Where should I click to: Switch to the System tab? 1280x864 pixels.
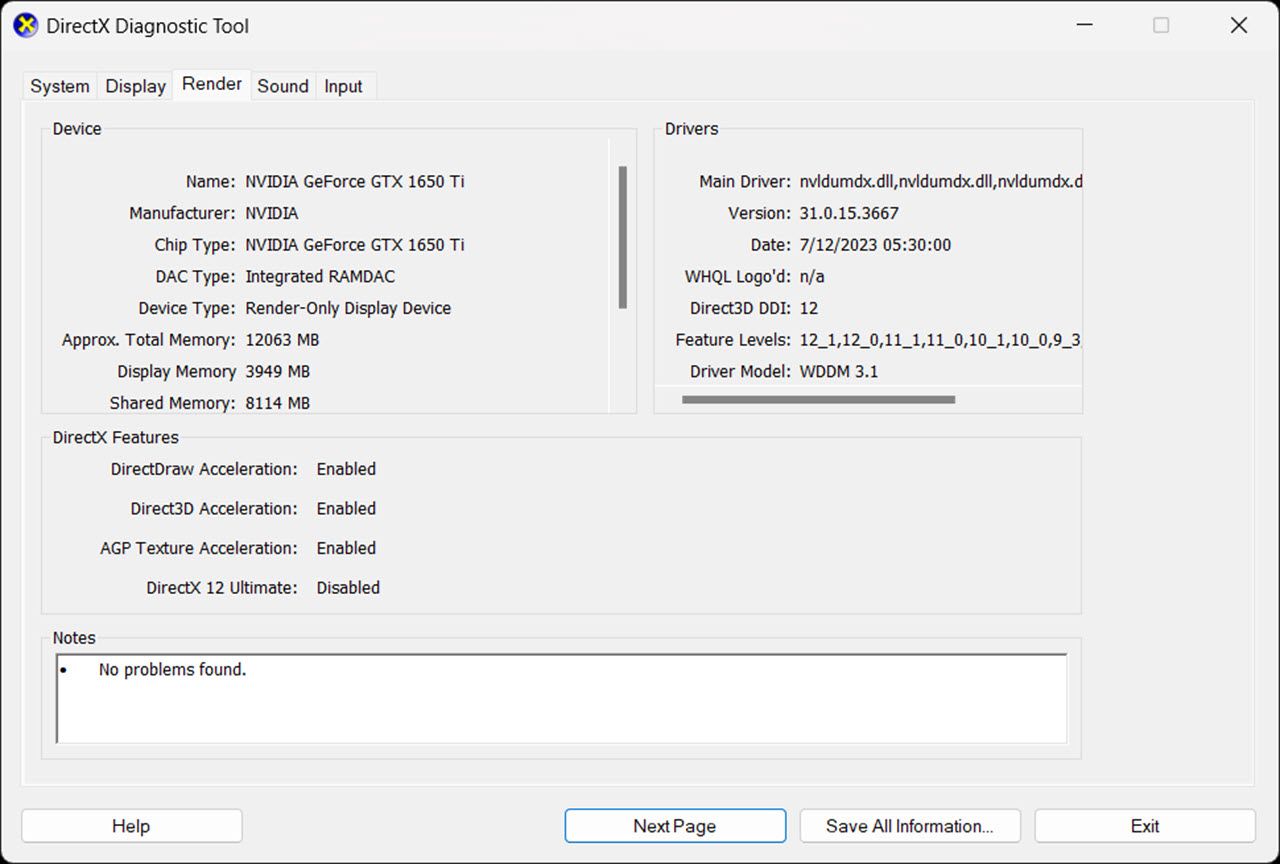[x=59, y=86]
